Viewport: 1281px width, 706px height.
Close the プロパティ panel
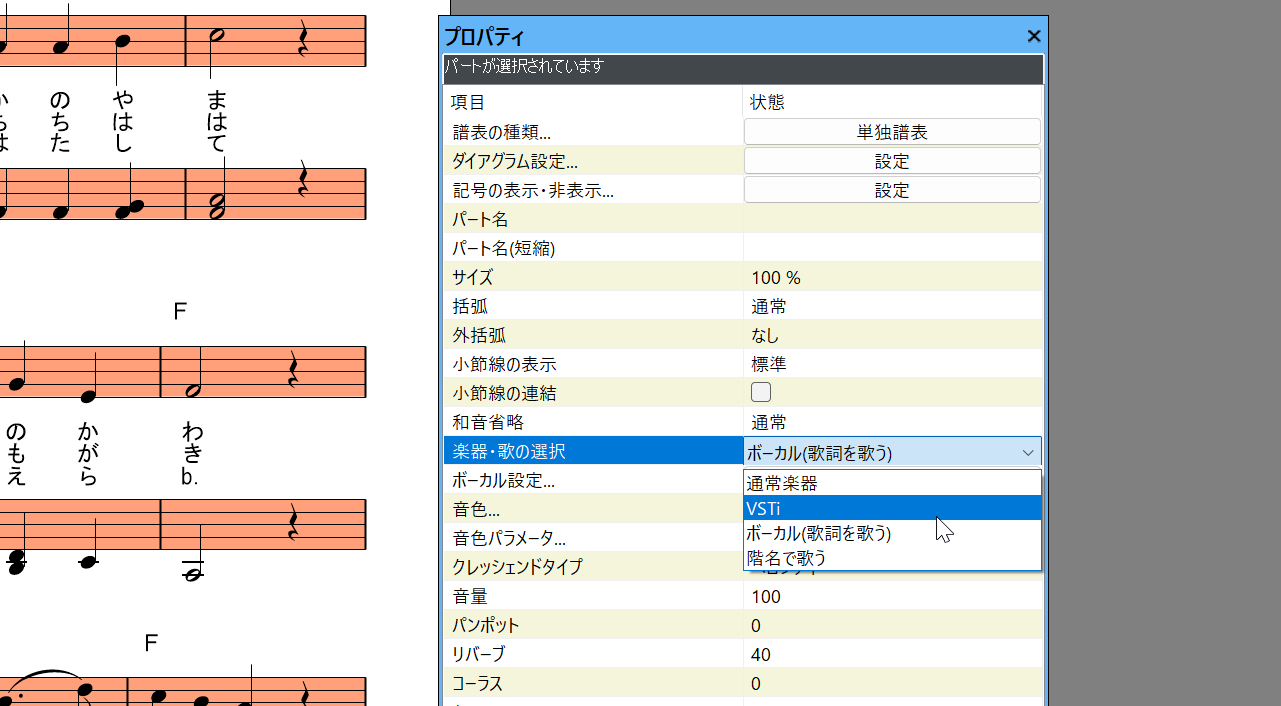[x=1034, y=37]
